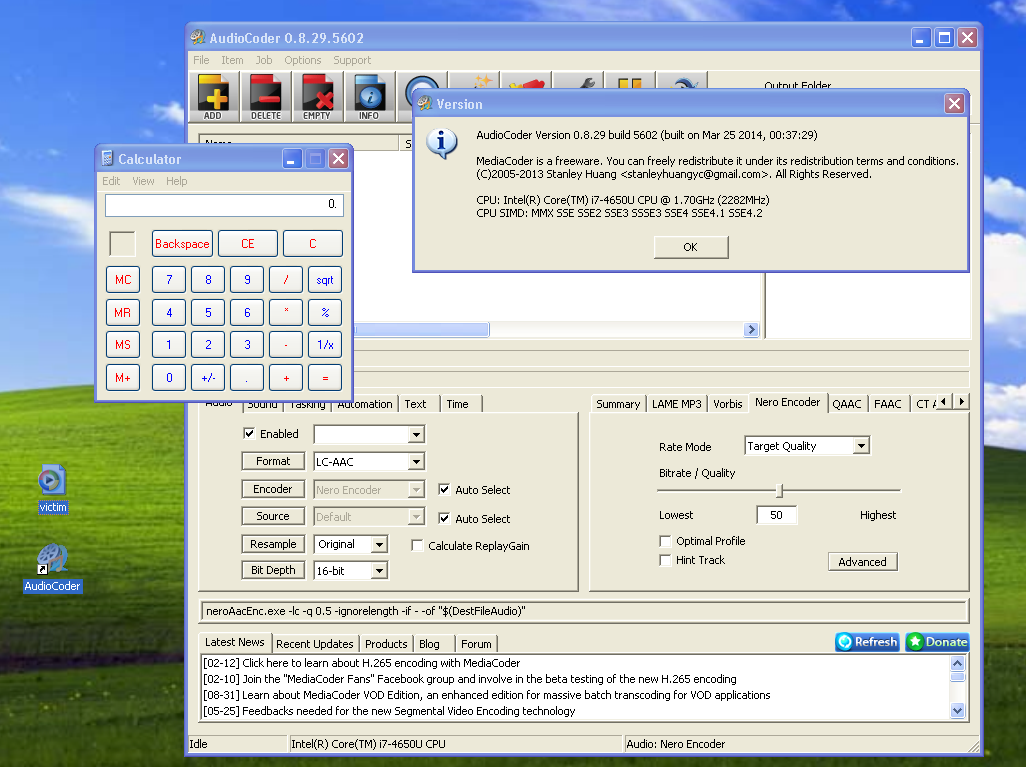Enable the Calculate ReplayGain checkbox

(x=417, y=545)
